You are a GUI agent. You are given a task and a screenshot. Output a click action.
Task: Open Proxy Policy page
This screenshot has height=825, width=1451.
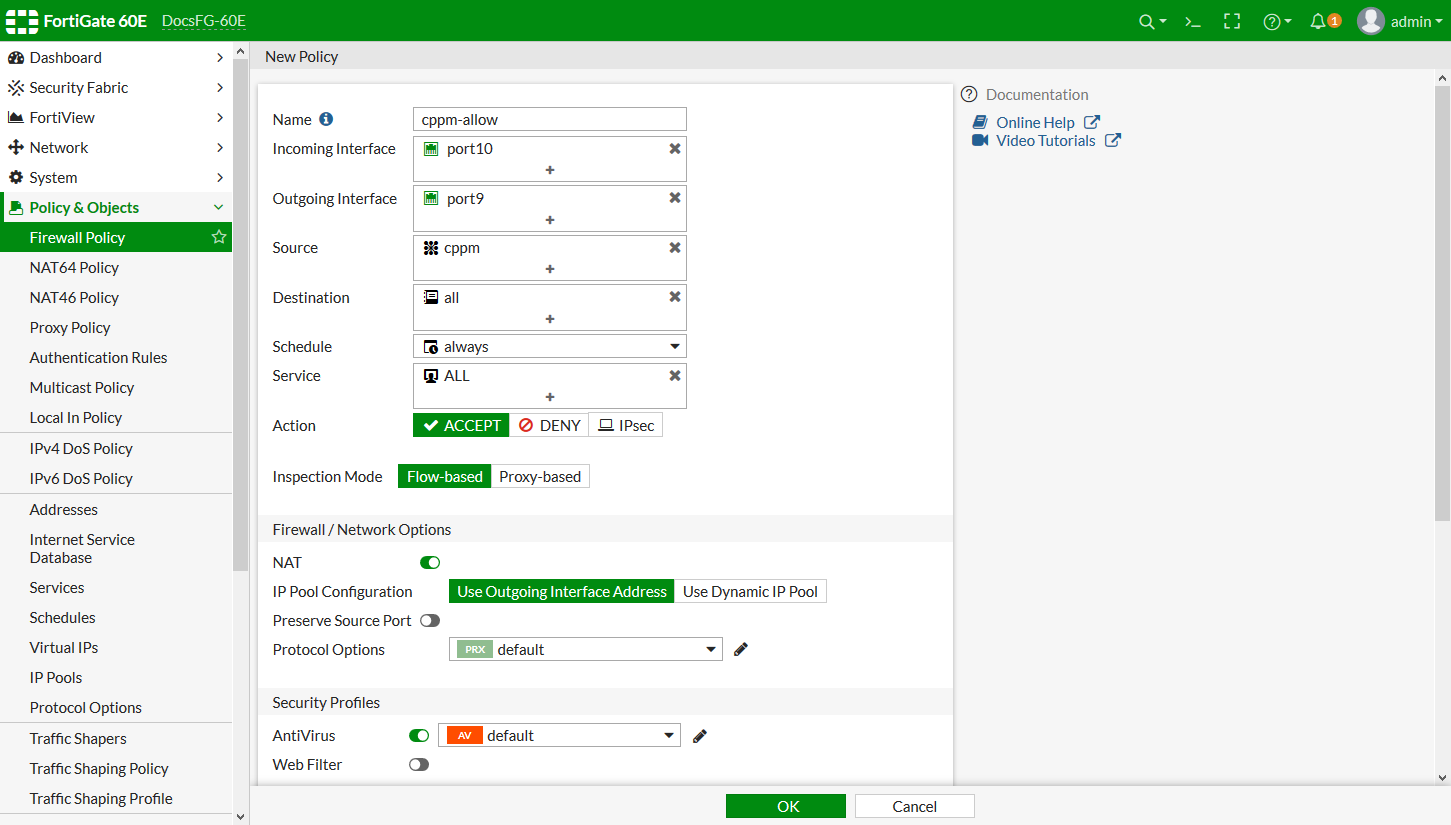[x=70, y=327]
